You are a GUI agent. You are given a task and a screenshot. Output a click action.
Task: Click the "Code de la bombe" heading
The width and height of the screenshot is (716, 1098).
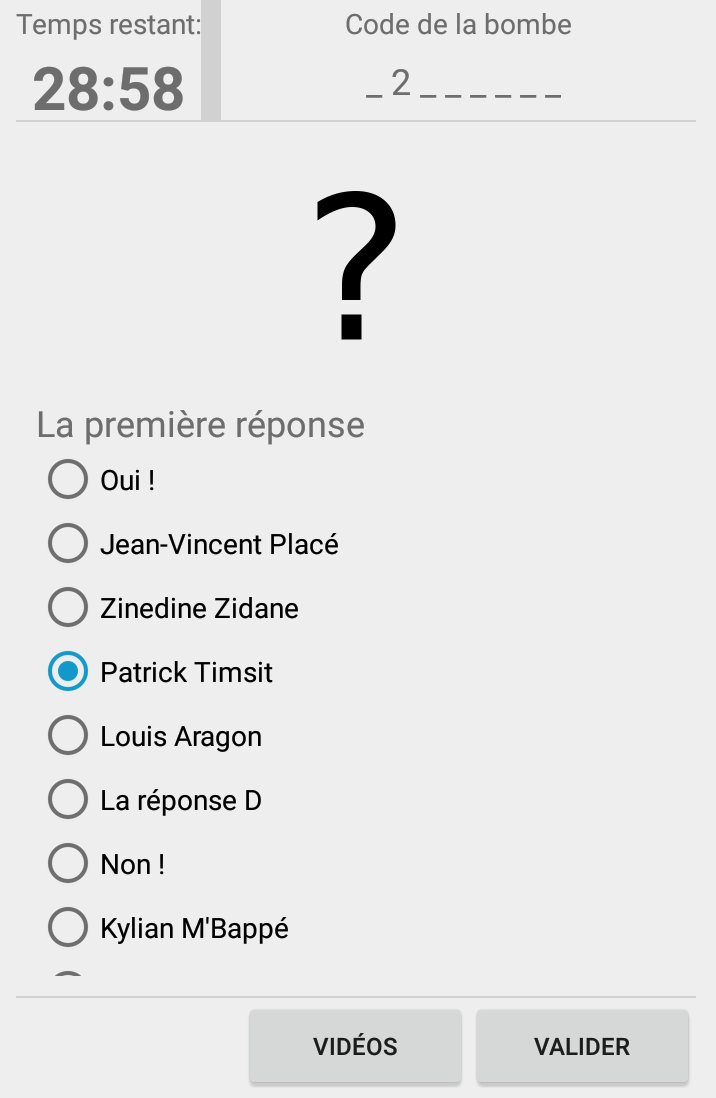point(458,25)
